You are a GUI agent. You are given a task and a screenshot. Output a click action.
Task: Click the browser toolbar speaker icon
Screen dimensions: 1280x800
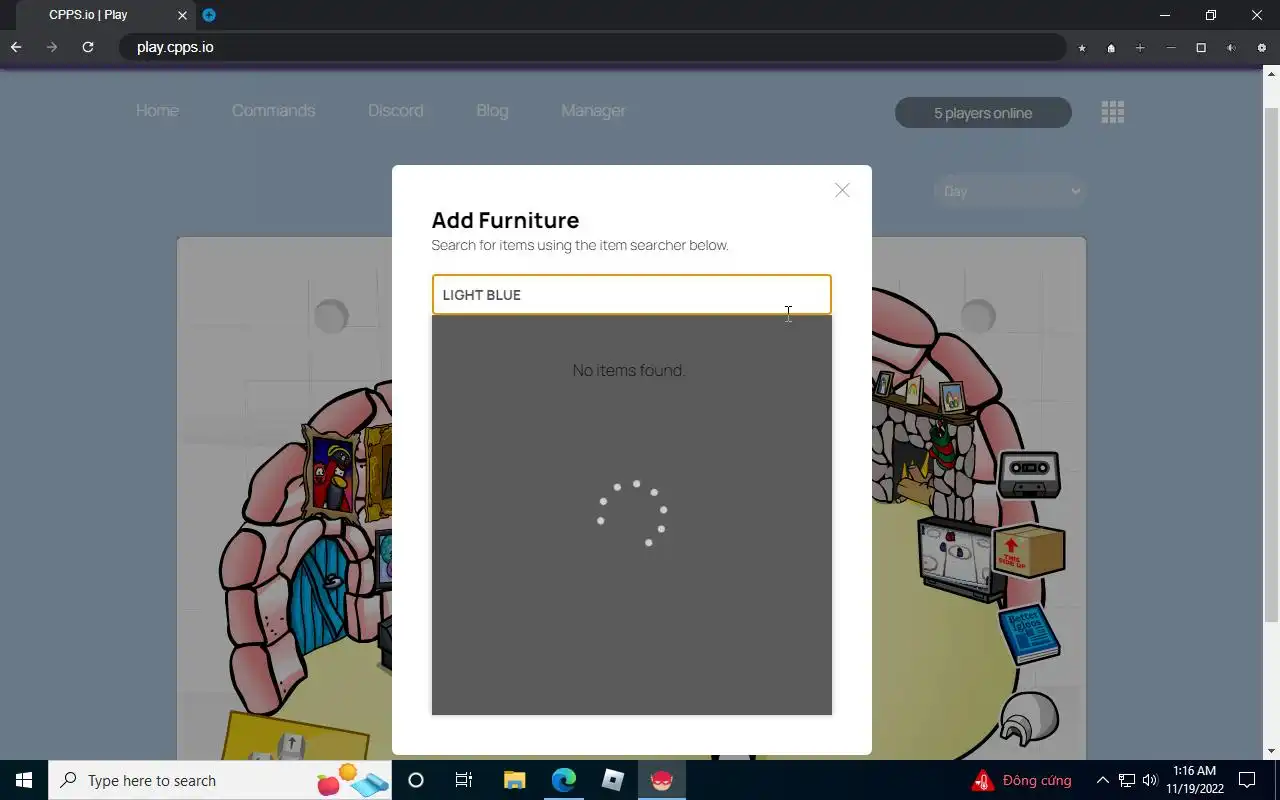point(1231,48)
